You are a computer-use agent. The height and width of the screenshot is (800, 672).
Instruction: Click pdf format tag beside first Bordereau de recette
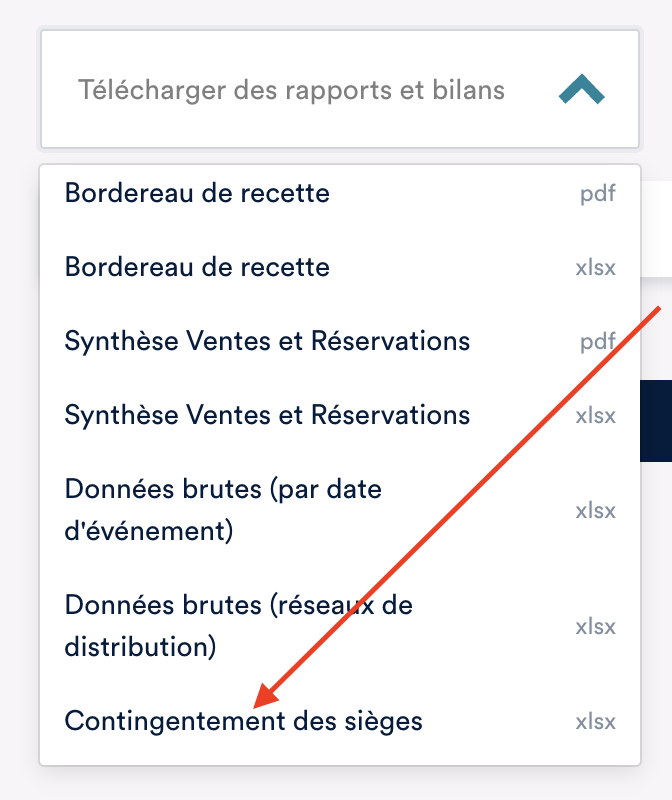pos(597,194)
